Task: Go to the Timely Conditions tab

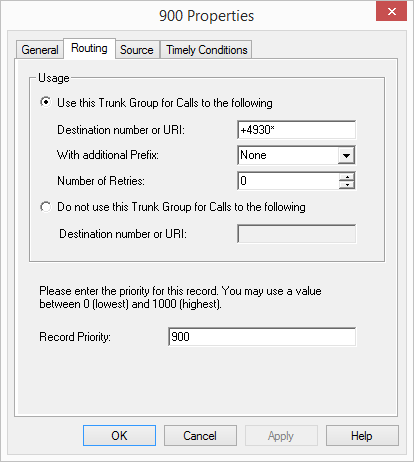Action: [207, 50]
